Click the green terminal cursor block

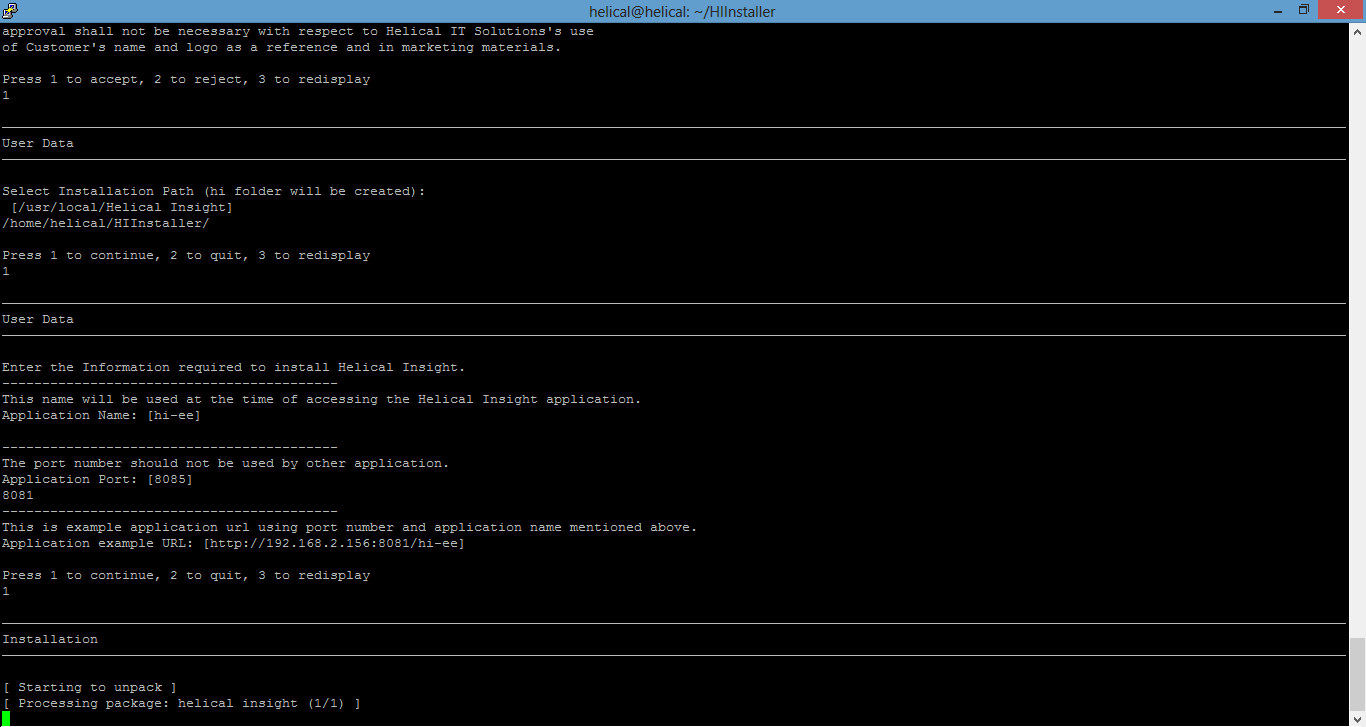point(6,718)
